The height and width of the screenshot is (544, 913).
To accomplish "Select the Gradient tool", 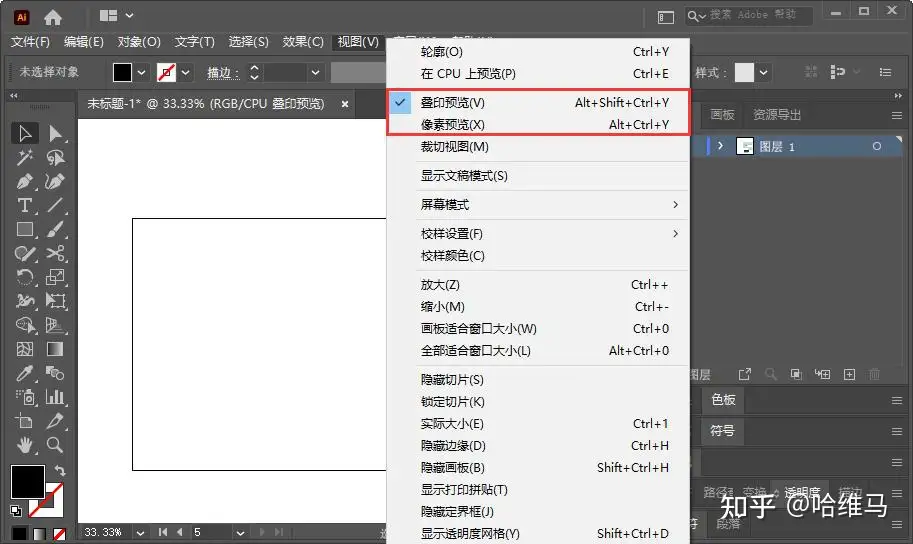I will [x=55, y=348].
